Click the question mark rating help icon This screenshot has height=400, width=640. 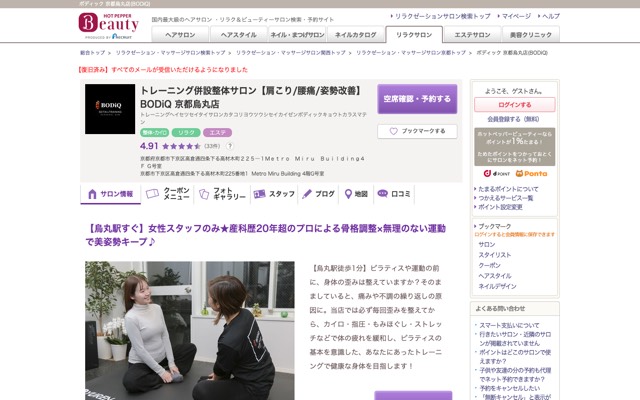pos(230,146)
